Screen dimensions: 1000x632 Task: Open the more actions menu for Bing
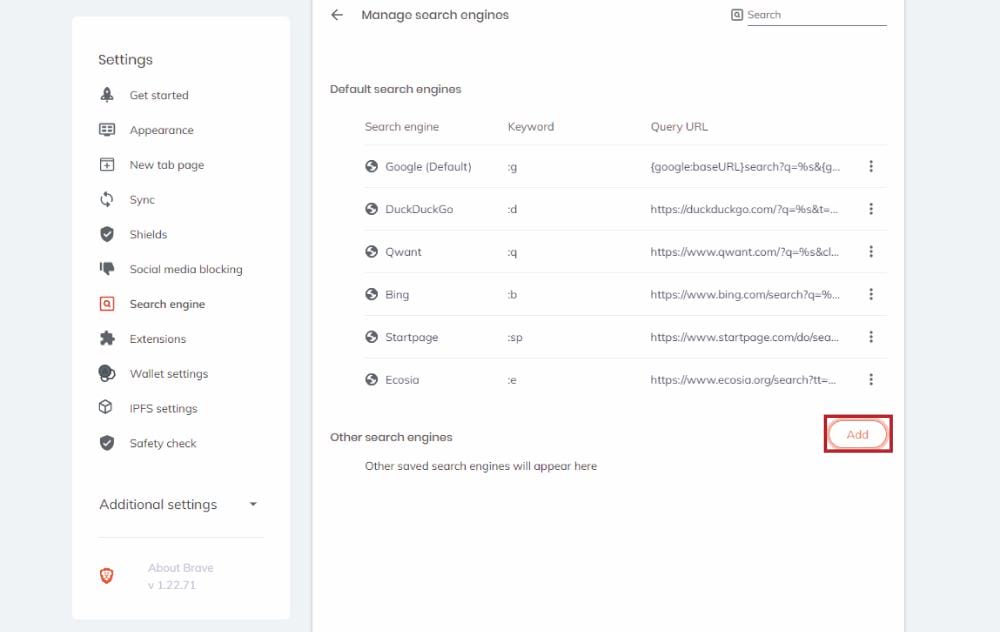871,294
